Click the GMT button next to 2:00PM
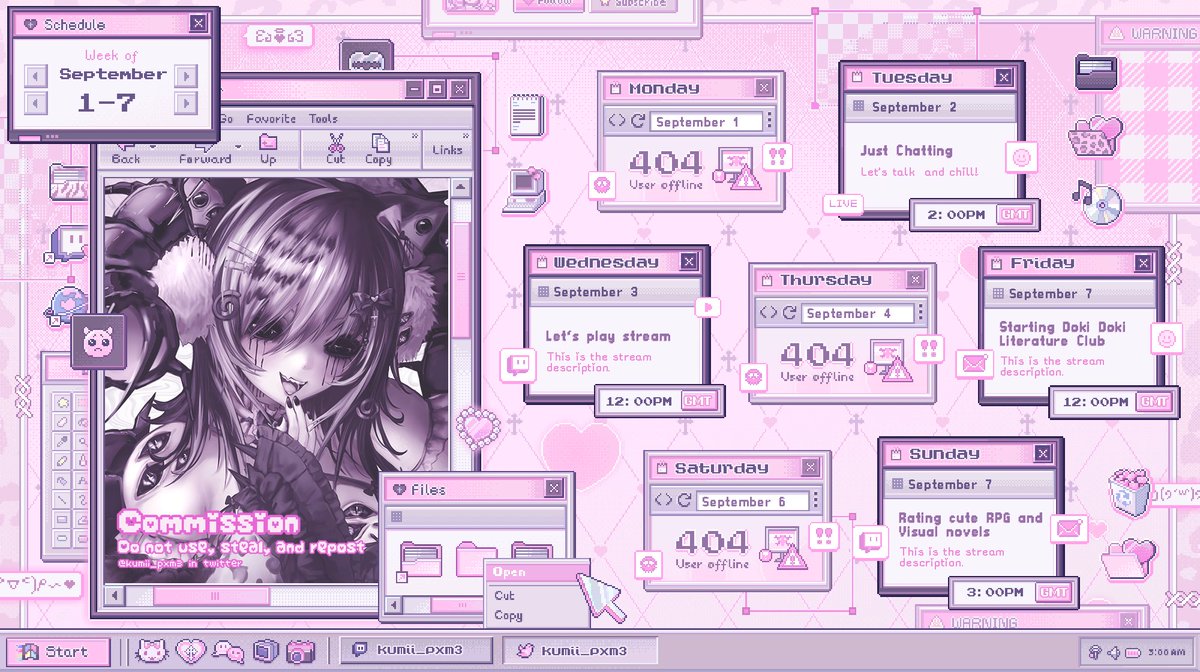The width and height of the screenshot is (1200, 672). tap(1015, 215)
